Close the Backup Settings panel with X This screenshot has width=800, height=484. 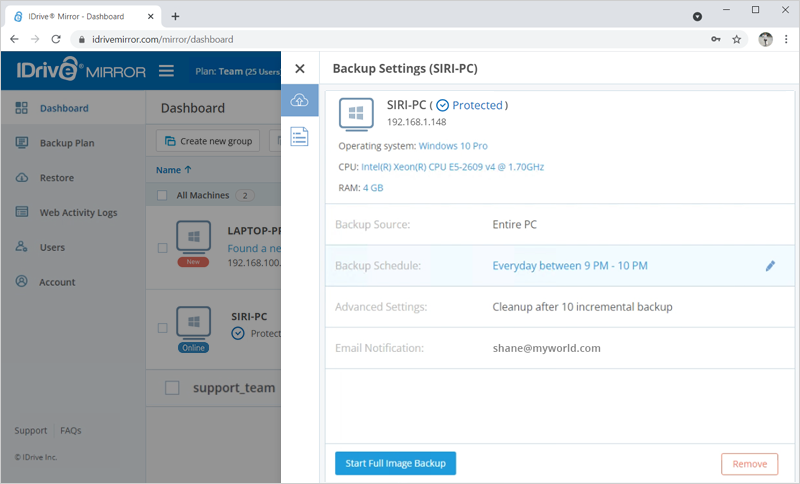(300, 68)
